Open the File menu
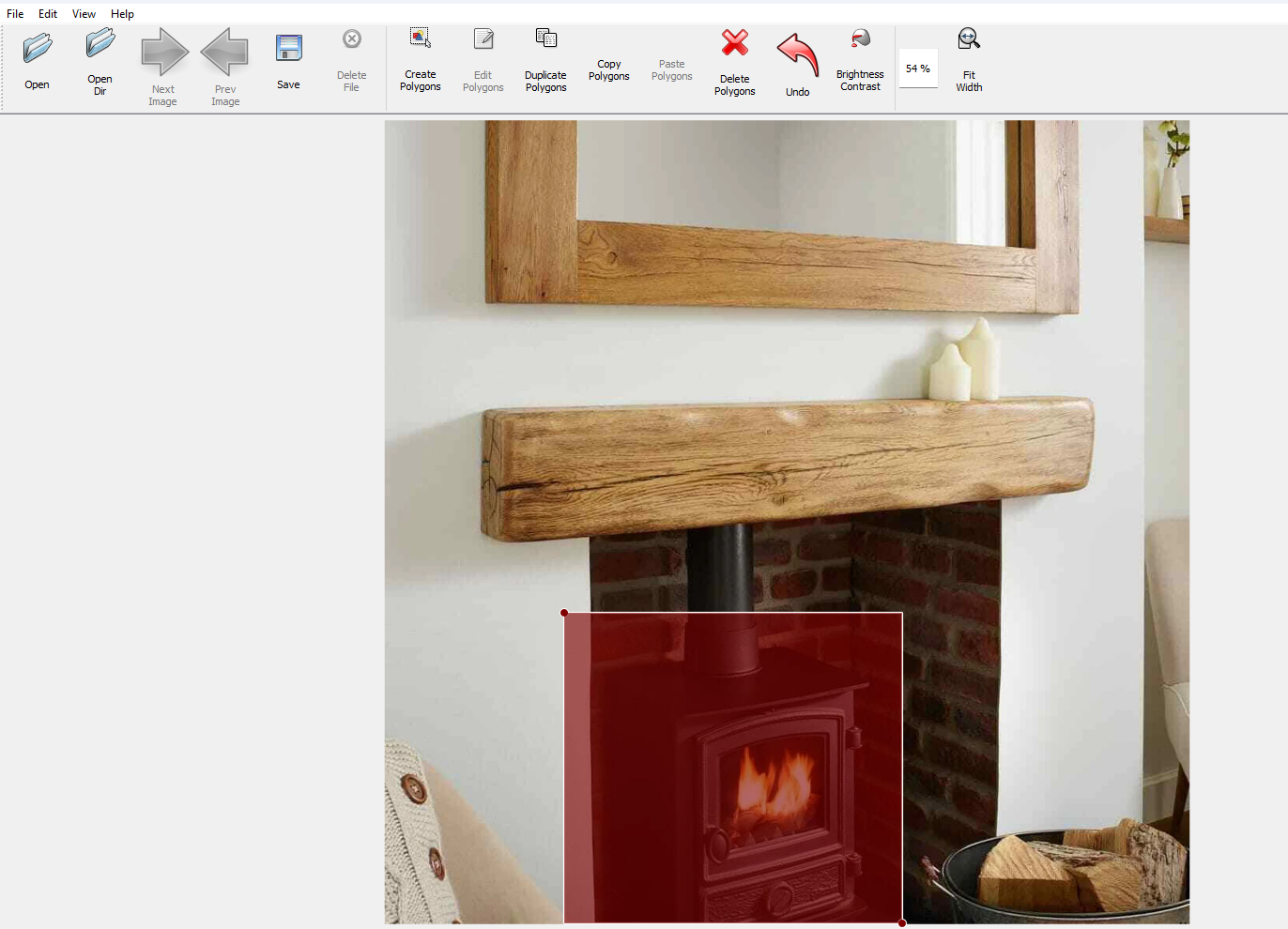Viewport: 1288px width, 929px height. [15, 14]
